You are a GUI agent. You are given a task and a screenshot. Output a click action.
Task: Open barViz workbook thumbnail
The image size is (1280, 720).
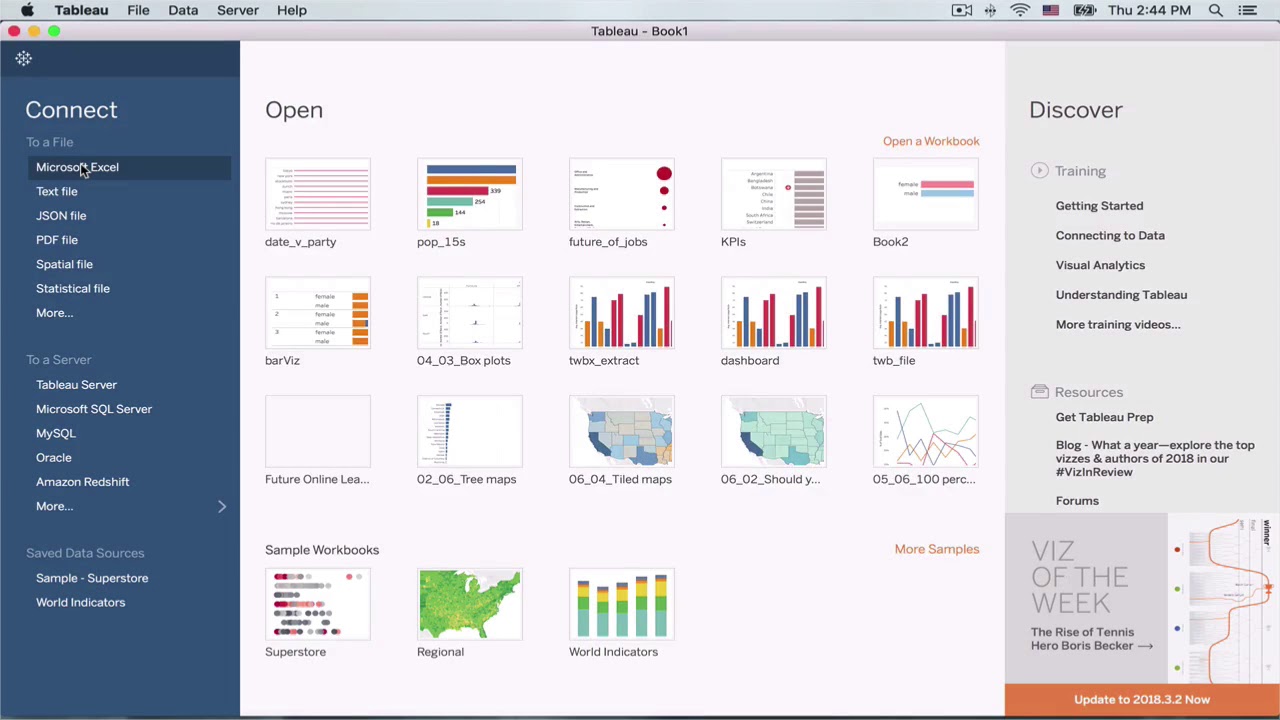[318, 313]
